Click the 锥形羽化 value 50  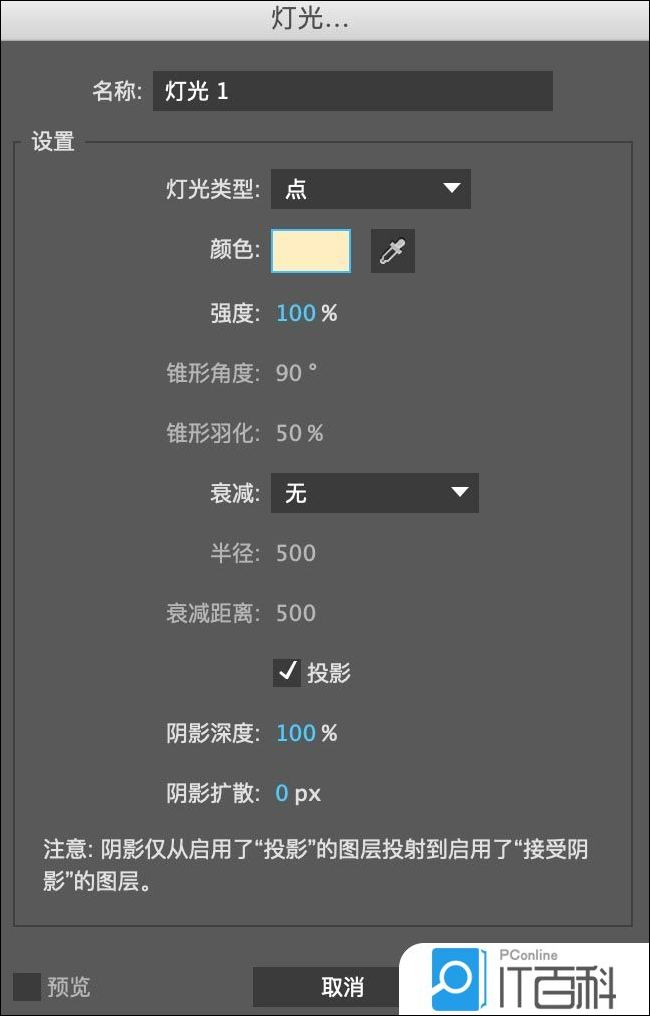click(289, 433)
